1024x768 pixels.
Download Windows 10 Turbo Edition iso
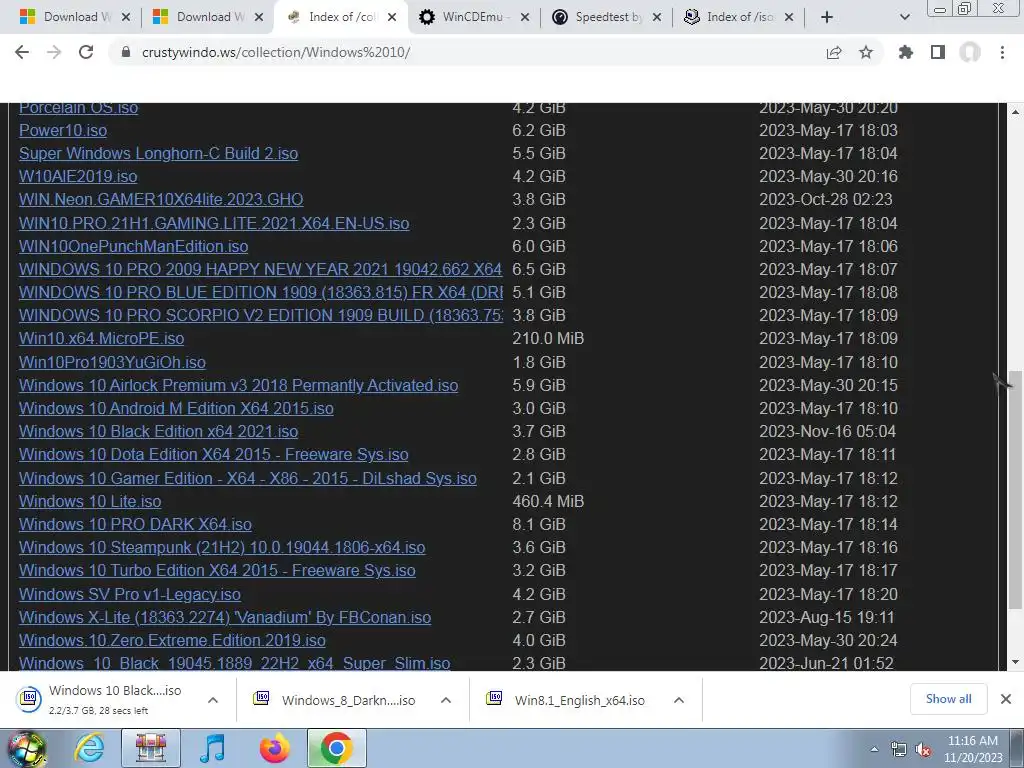217,570
